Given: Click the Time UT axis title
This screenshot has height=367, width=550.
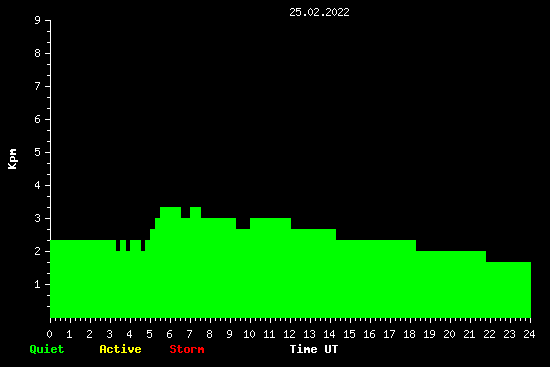Looking at the screenshot, I should (314, 349).
